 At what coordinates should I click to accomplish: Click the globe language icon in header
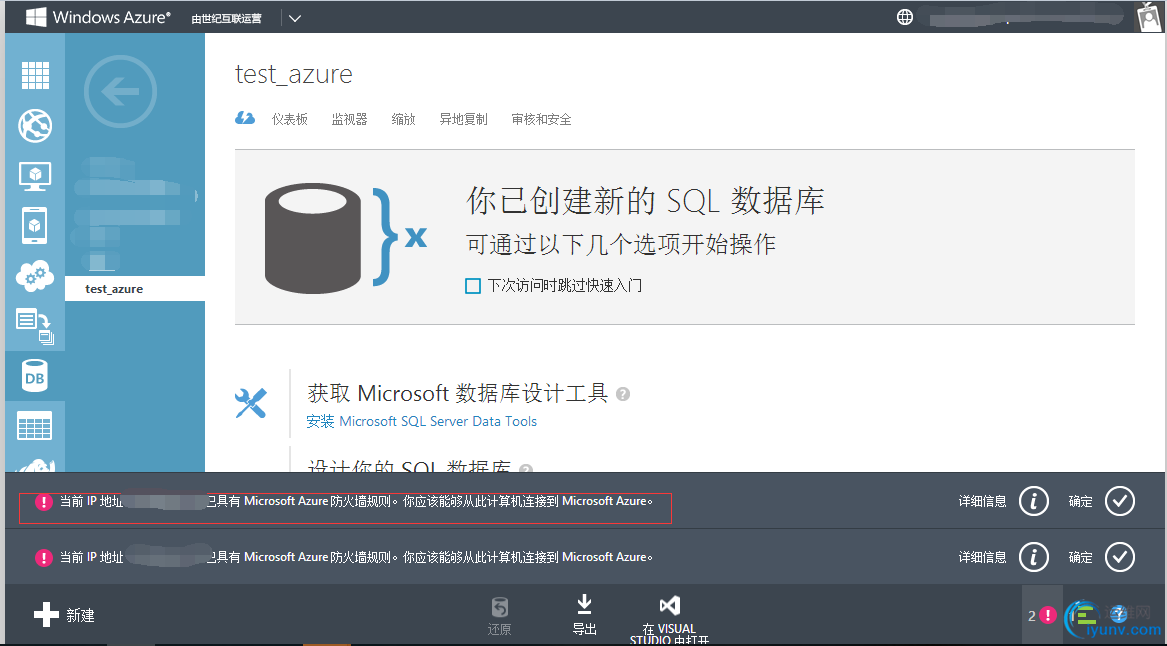(x=905, y=17)
